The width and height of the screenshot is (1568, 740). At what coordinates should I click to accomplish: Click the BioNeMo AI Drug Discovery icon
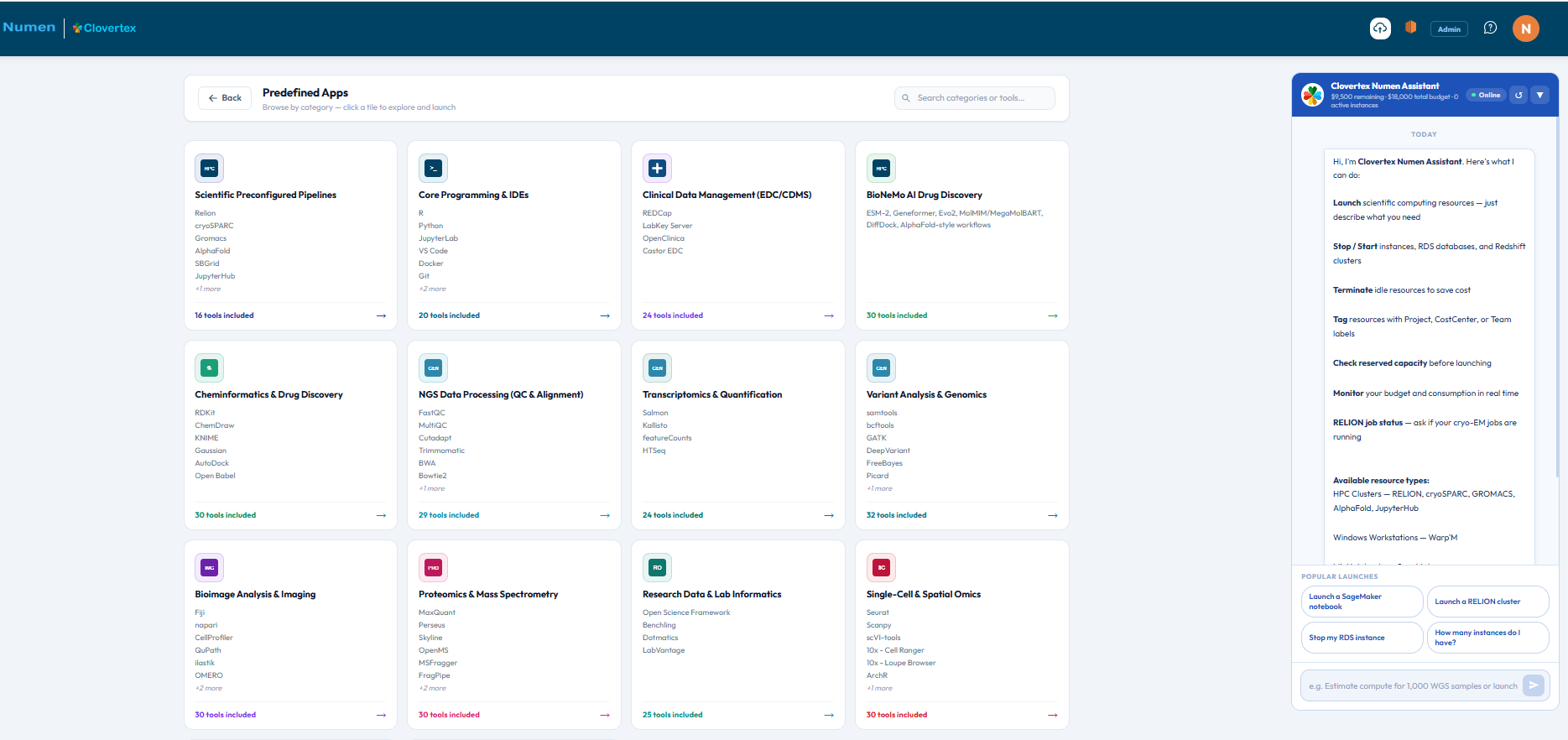coord(881,168)
